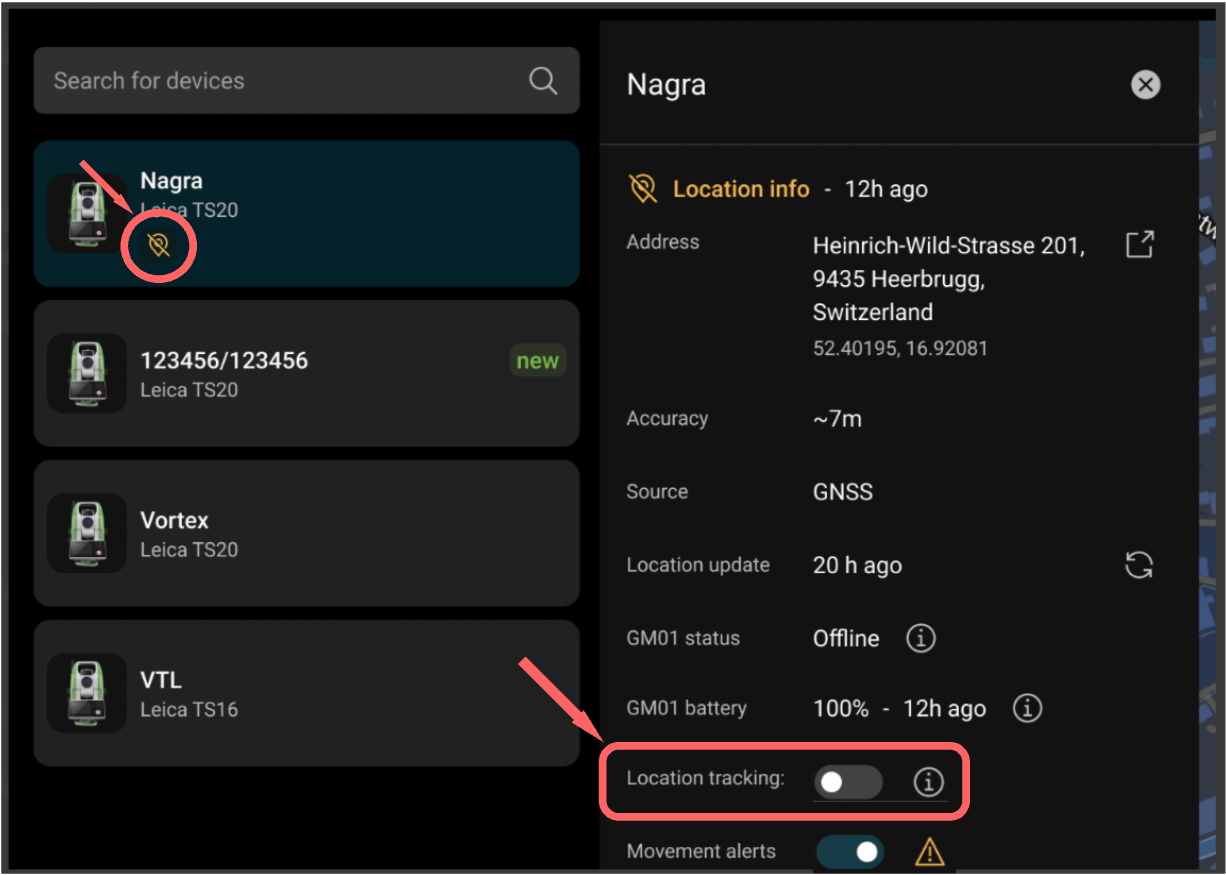Click the Movement alerts warning triangle
This screenshot has height=875, width=1226.
tap(929, 852)
